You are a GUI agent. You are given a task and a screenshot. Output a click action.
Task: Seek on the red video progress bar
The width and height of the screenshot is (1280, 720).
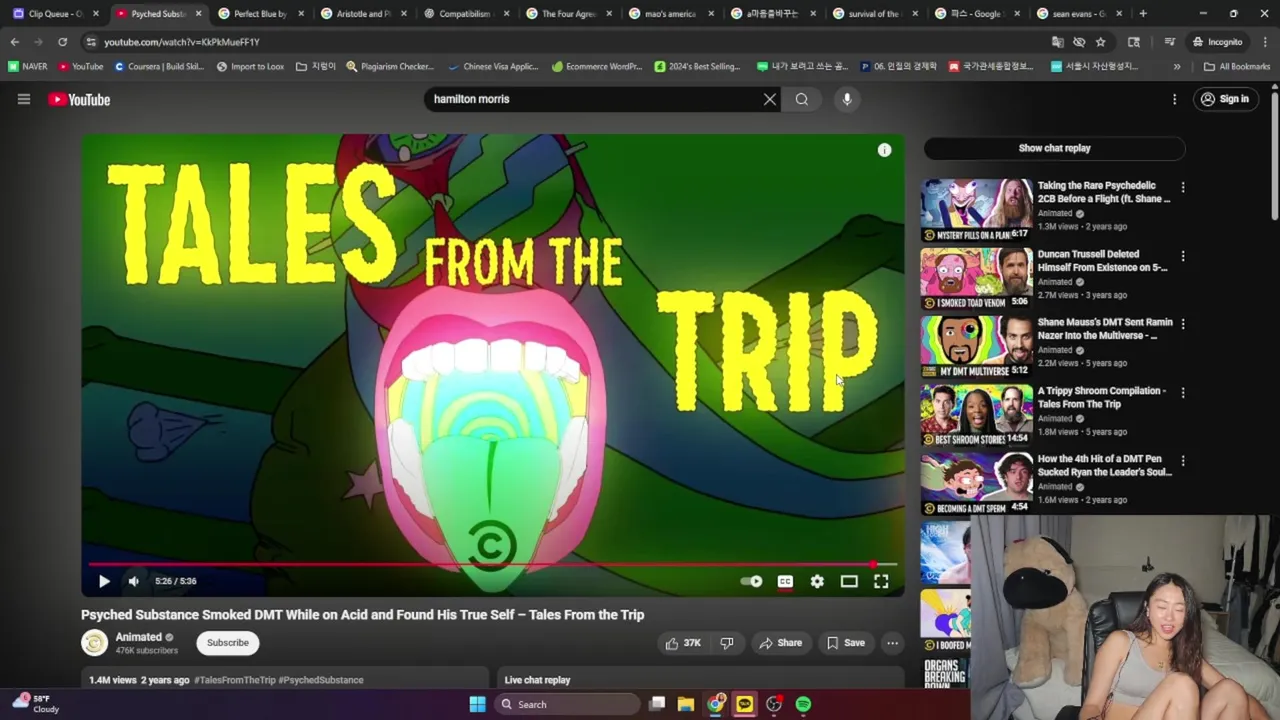492,564
